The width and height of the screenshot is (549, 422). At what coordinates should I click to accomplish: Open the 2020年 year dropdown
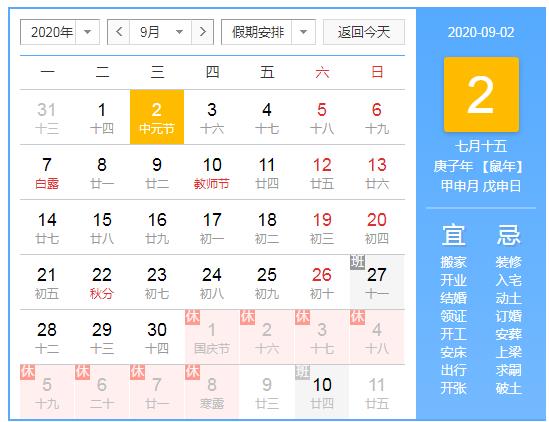[60, 32]
